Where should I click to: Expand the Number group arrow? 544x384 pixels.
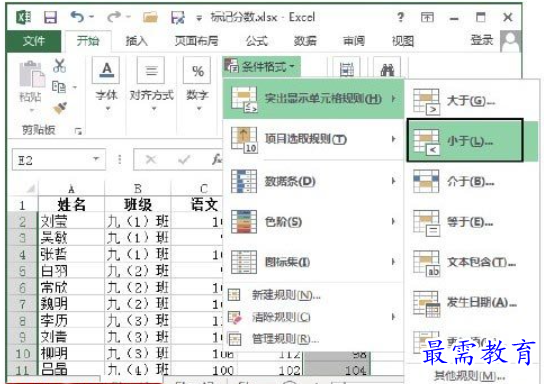pyautogui.click(x=199, y=109)
